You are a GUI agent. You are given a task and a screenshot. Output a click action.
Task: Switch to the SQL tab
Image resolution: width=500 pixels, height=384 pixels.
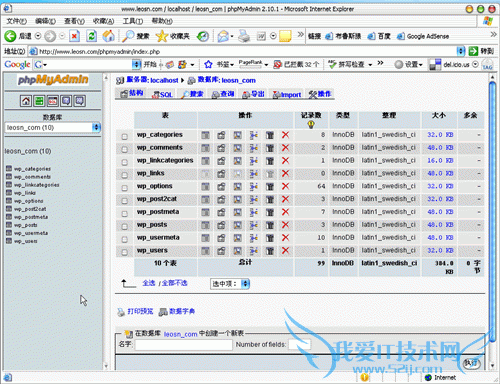pos(162,94)
